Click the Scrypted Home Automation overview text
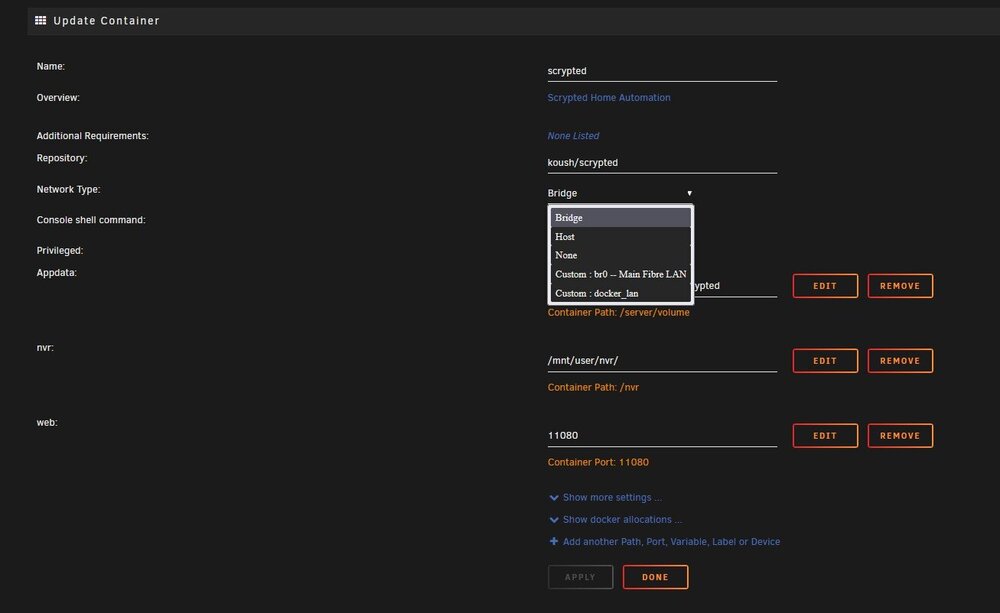Screen dimensions: 1000x613 608,98
